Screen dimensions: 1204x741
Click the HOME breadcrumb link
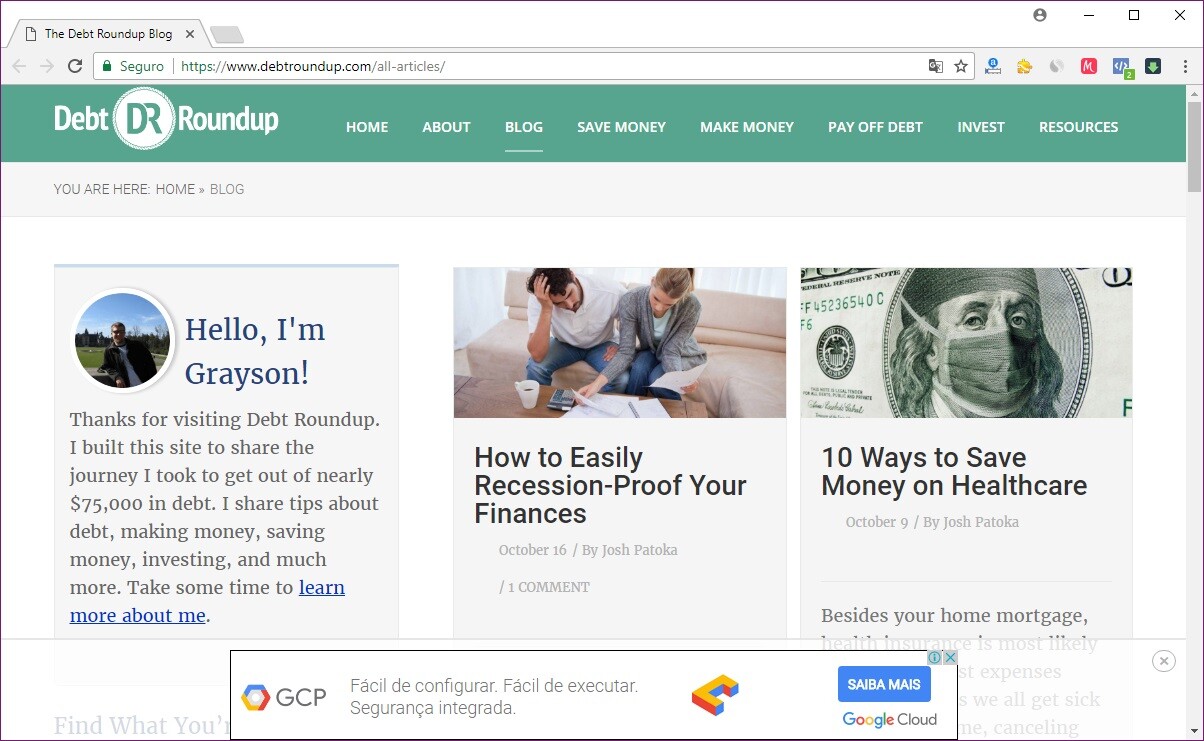pos(175,189)
